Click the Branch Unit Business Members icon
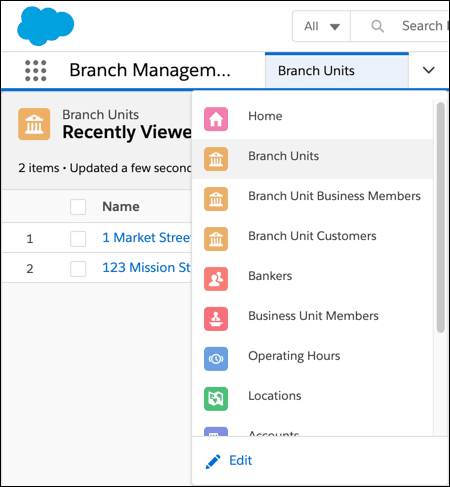Image resolution: width=450 pixels, height=487 pixels. pos(216,199)
